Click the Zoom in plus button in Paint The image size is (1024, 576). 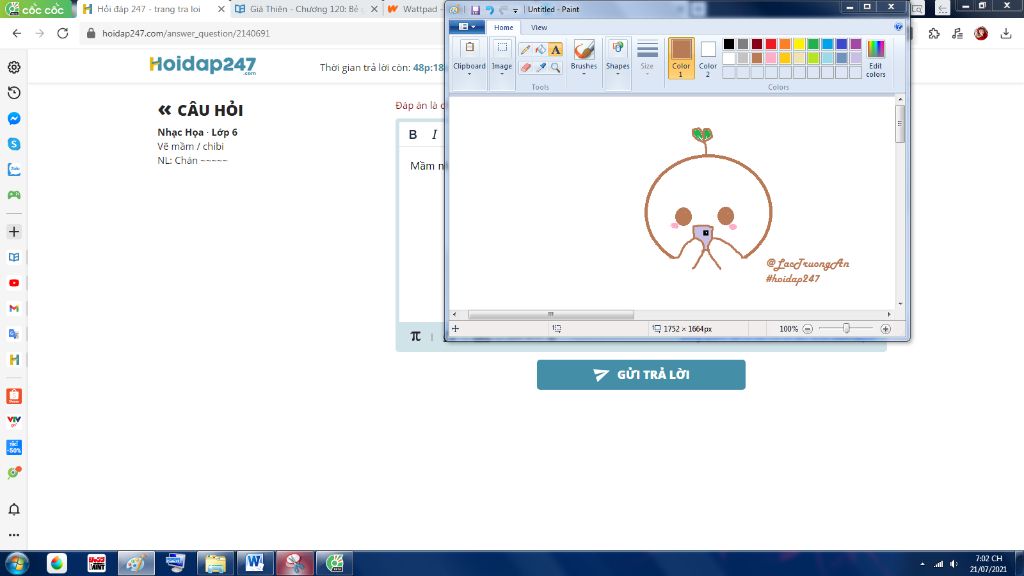(886, 329)
